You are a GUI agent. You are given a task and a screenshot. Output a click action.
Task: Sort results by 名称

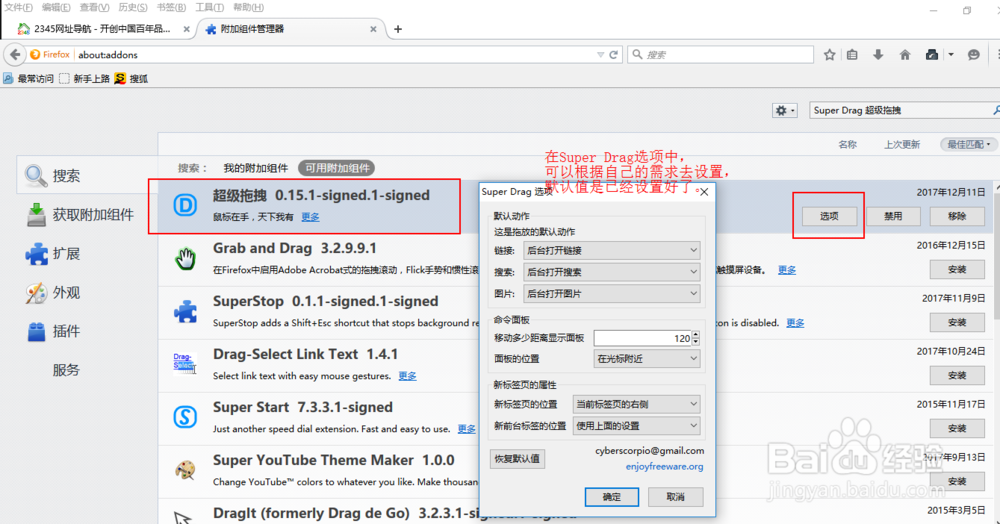pyautogui.click(x=848, y=145)
